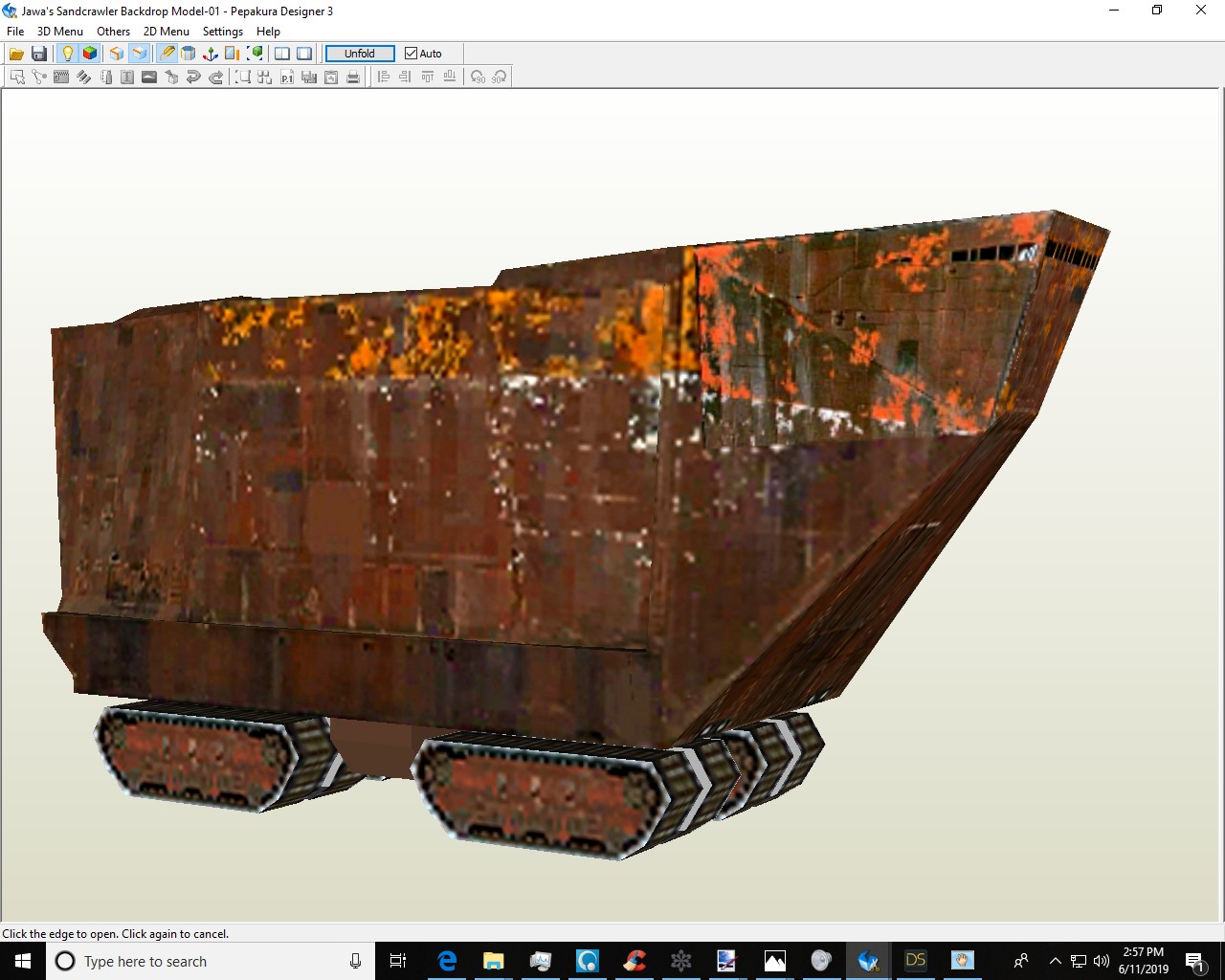Image resolution: width=1225 pixels, height=980 pixels.
Task: Toggle the colored cube texture display icon
Action: (x=89, y=54)
